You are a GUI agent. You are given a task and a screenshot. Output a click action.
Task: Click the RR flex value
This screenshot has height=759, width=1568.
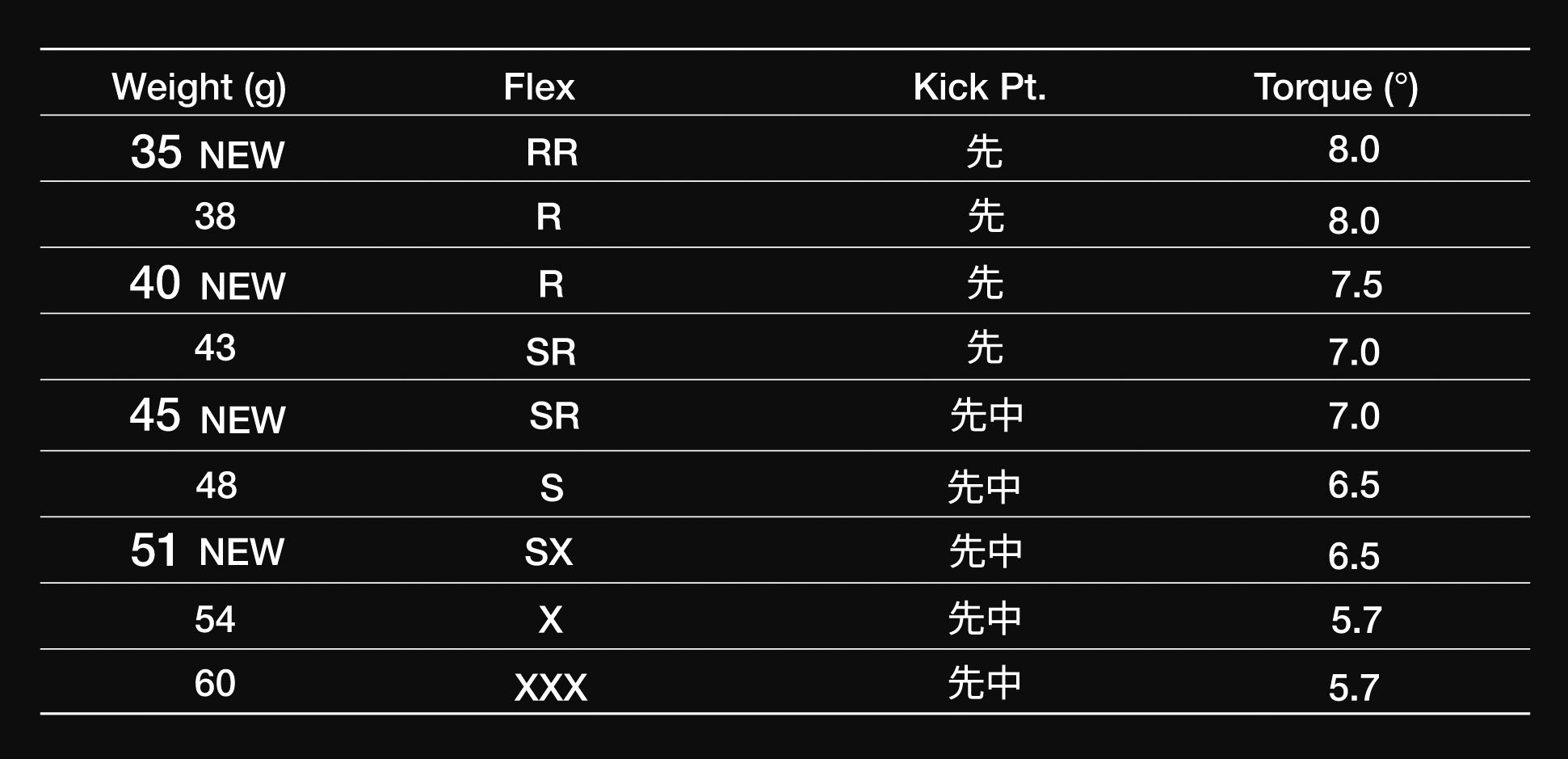click(553, 152)
